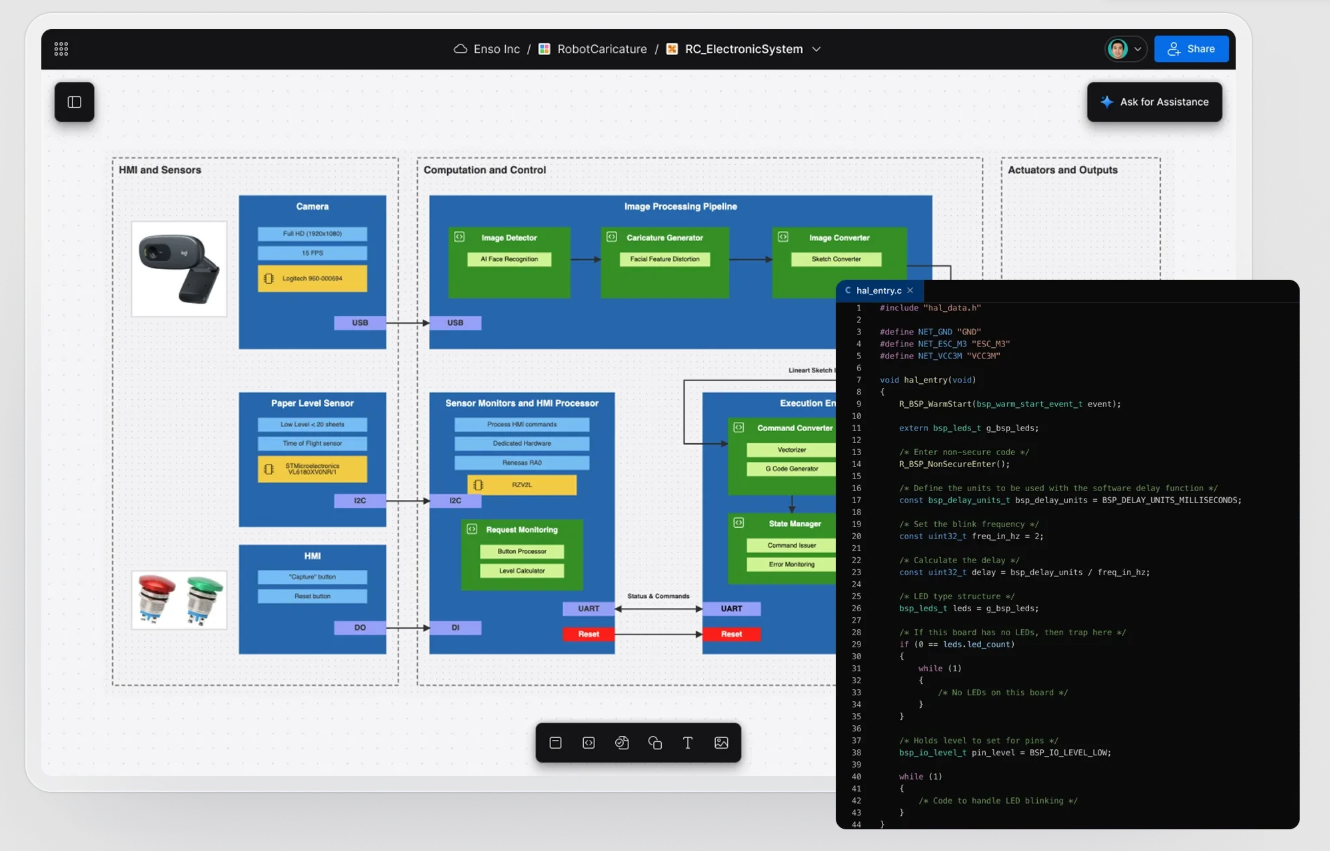
Task: Select the shapes tool
Action: (655, 743)
